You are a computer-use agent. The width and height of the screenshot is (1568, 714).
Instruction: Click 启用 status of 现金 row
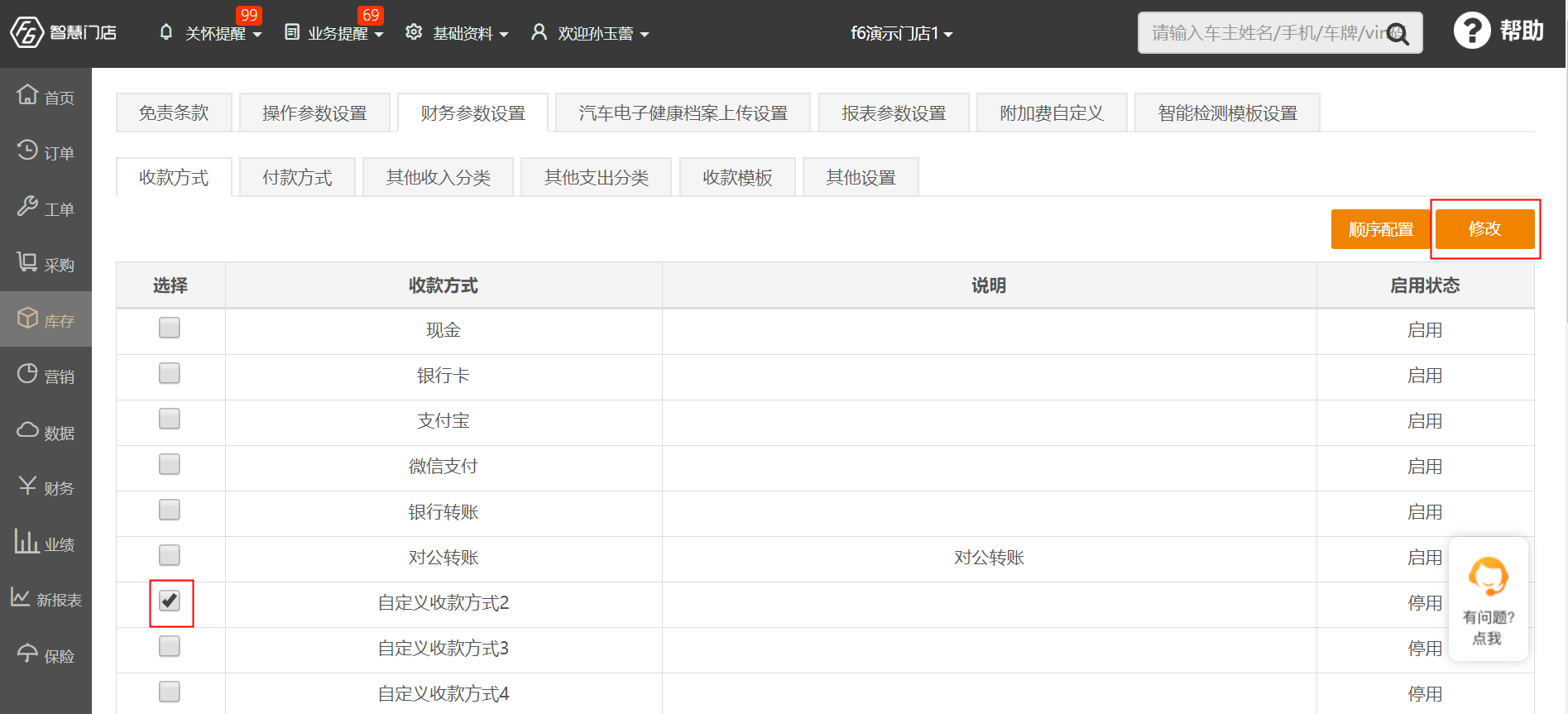click(1425, 330)
